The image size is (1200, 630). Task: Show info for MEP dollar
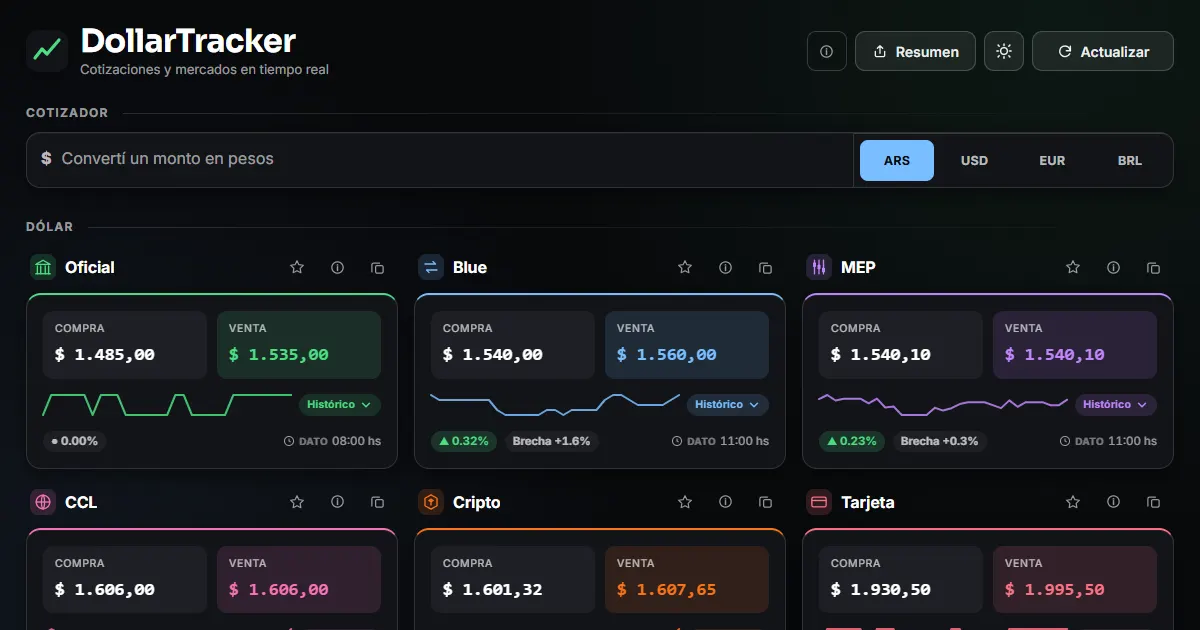click(x=1113, y=267)
